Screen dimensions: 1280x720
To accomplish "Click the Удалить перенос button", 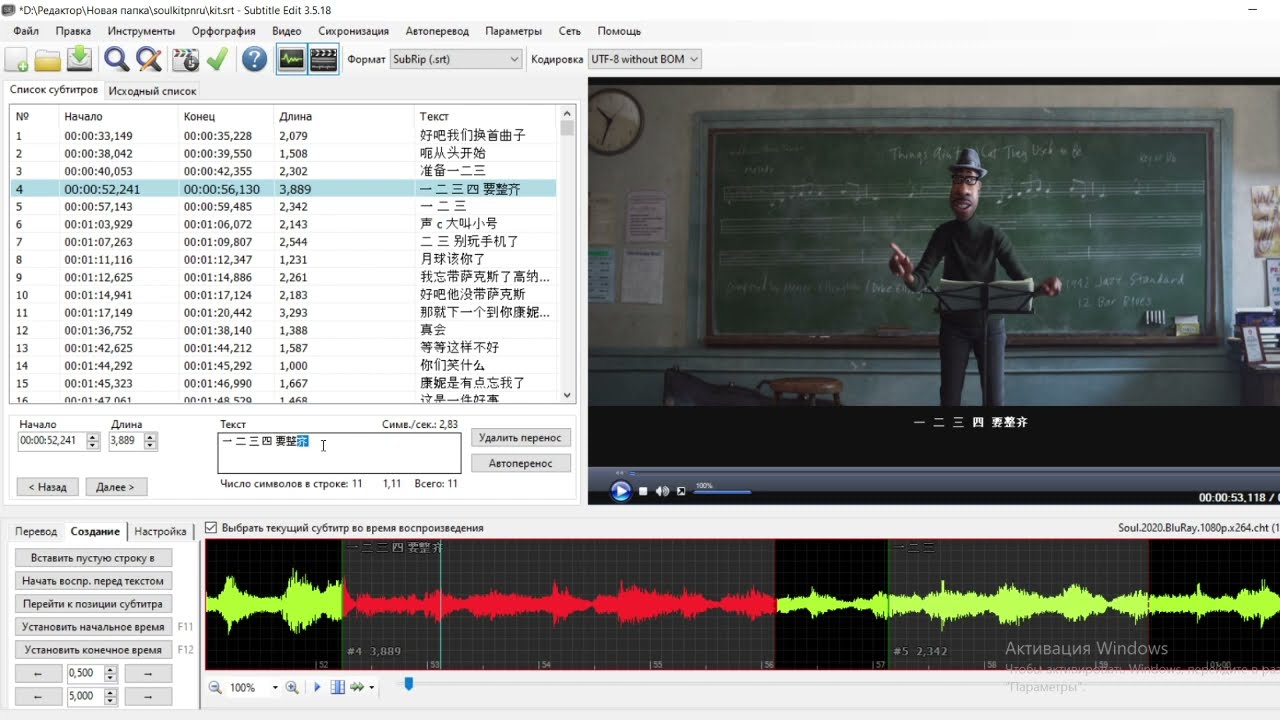I will [520, 437].
